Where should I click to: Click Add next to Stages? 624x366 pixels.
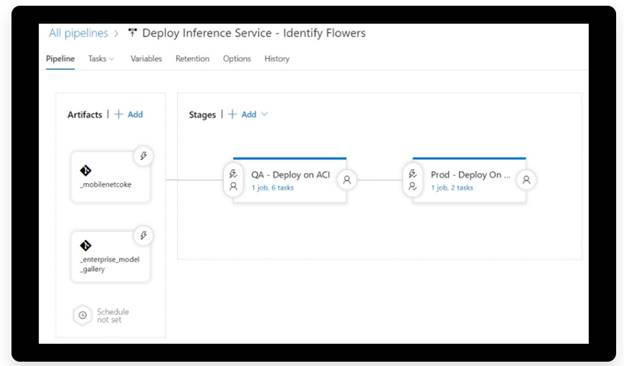point(243,115)
